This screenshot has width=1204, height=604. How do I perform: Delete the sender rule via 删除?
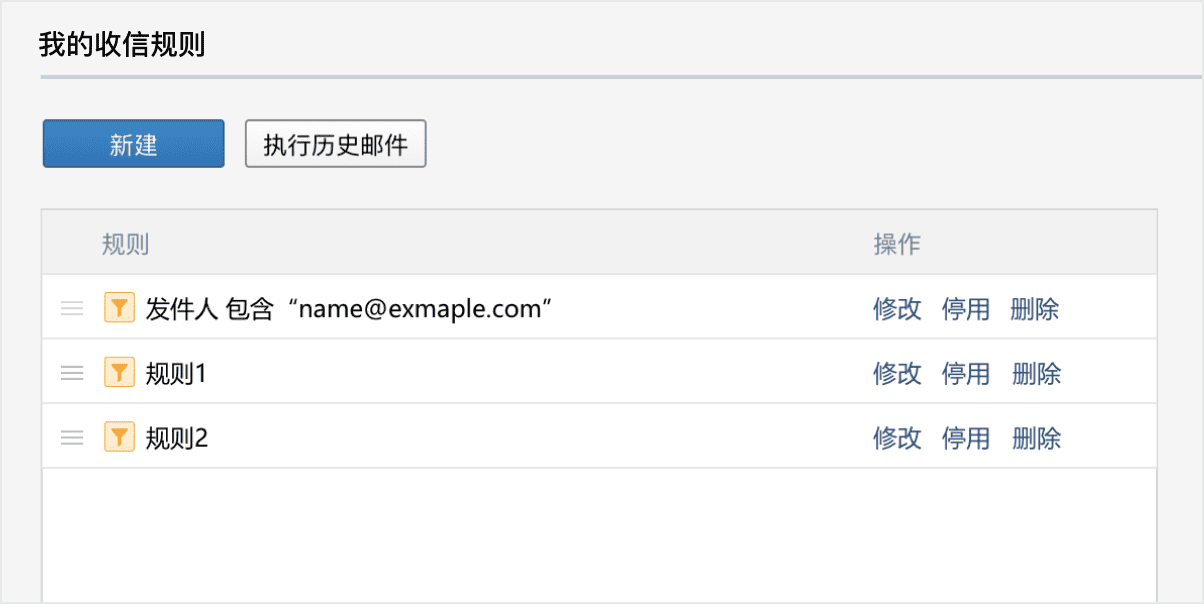coord(1035,310)
